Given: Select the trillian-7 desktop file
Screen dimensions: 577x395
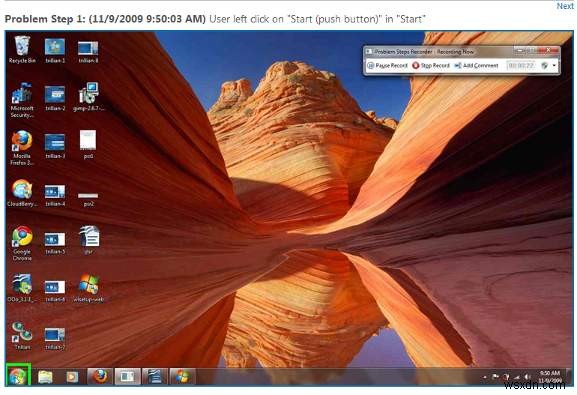Looking at the screenshot, I should (x=55, y=339).
